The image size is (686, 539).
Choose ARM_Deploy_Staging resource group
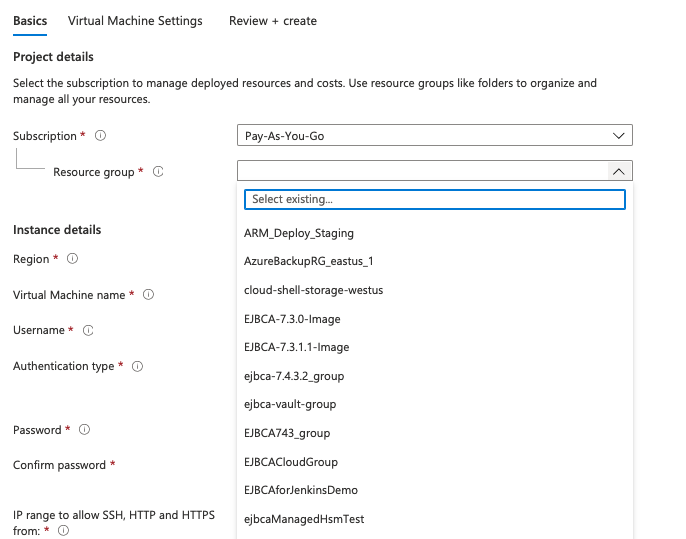pyautogui.click(x=299, y=233)
